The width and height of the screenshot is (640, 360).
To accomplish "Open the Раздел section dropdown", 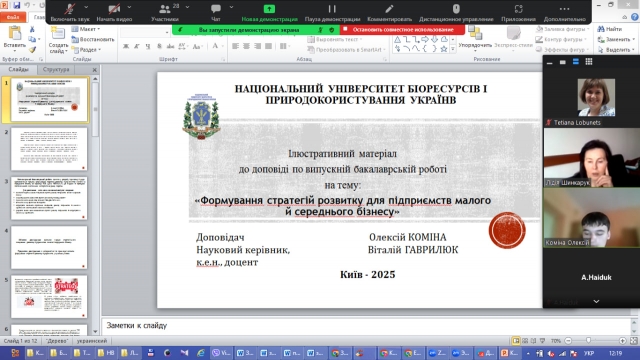I will [86, 50].
